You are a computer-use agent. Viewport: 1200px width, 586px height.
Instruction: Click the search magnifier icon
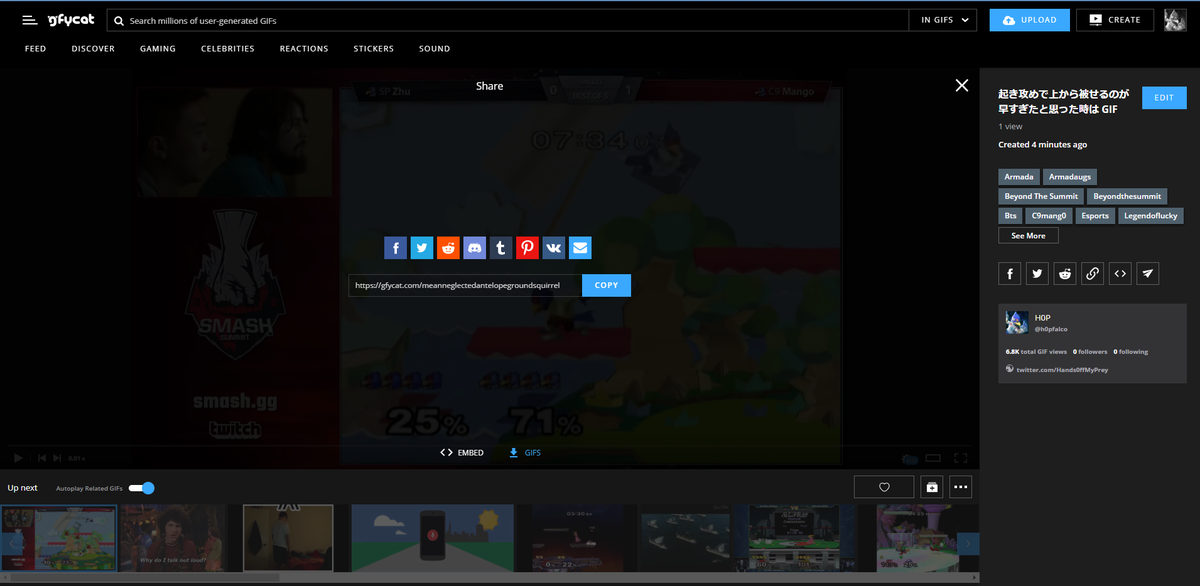pos(119,20)
